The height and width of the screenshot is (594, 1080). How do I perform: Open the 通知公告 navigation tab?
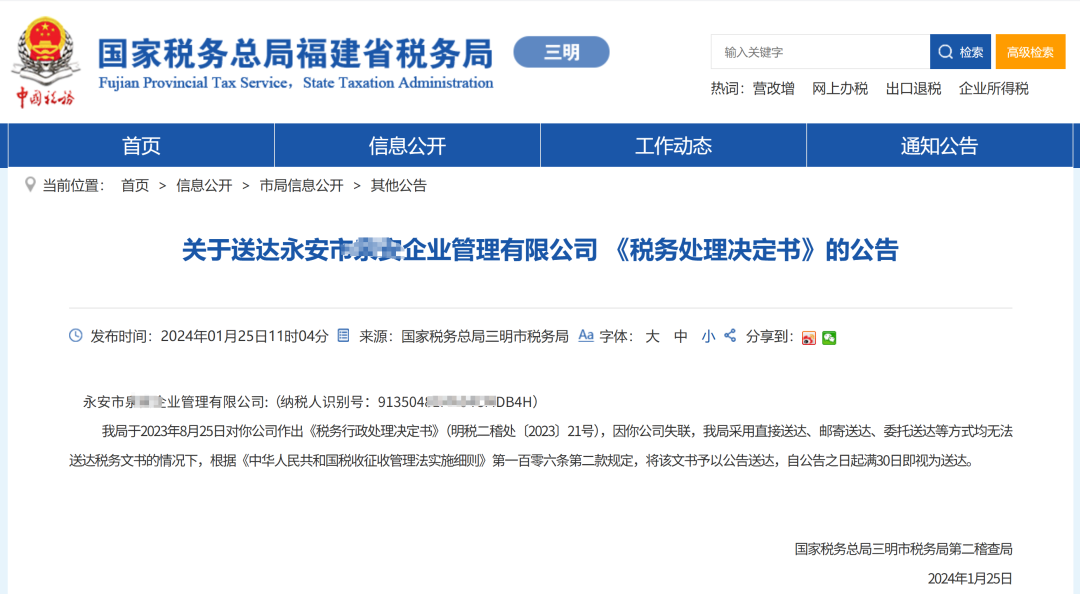tap(939, 145)
